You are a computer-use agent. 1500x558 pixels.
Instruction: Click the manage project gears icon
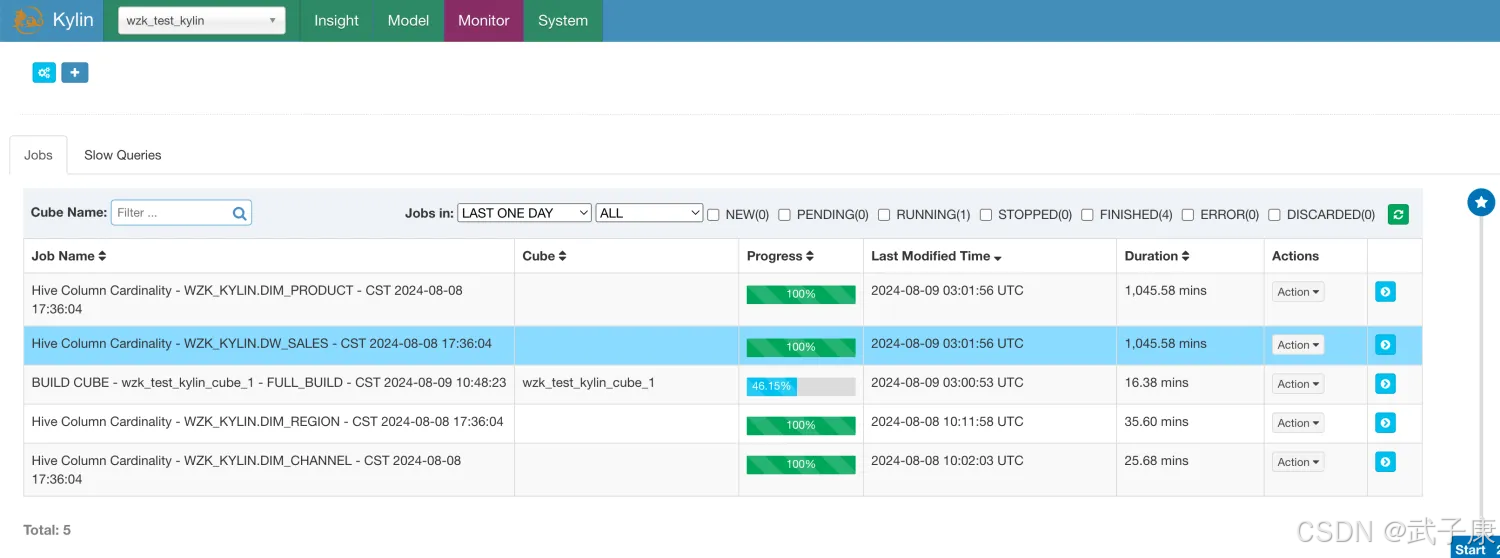pos(44,72)
